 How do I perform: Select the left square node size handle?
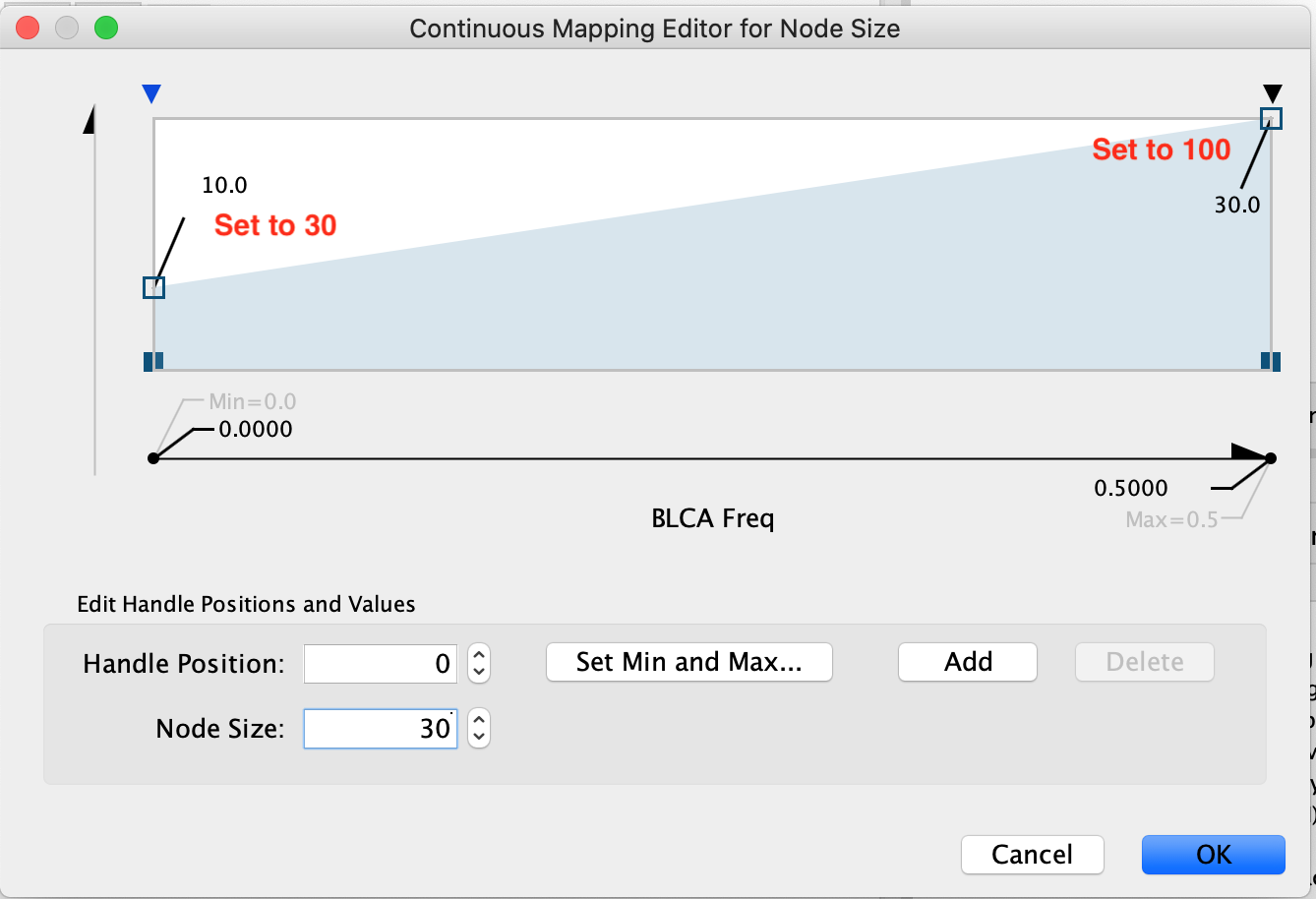click(x=153, y=287)
